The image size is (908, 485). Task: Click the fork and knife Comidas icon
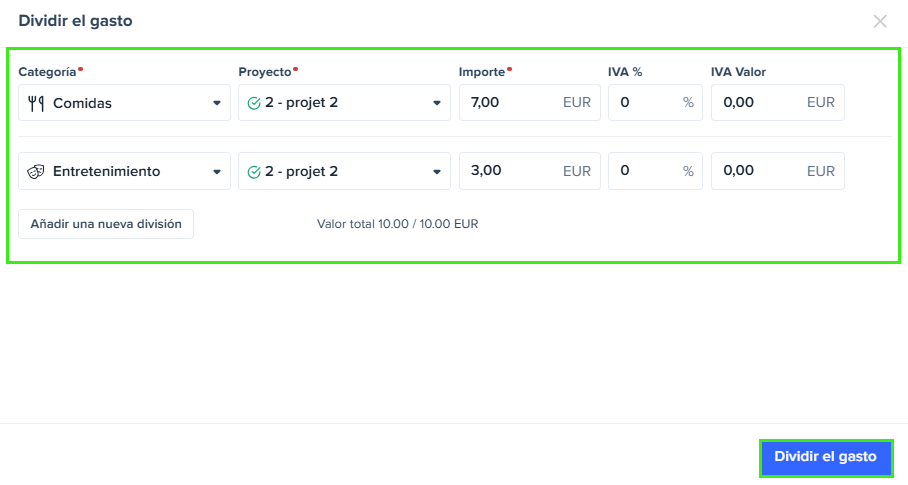pos(36,103)
